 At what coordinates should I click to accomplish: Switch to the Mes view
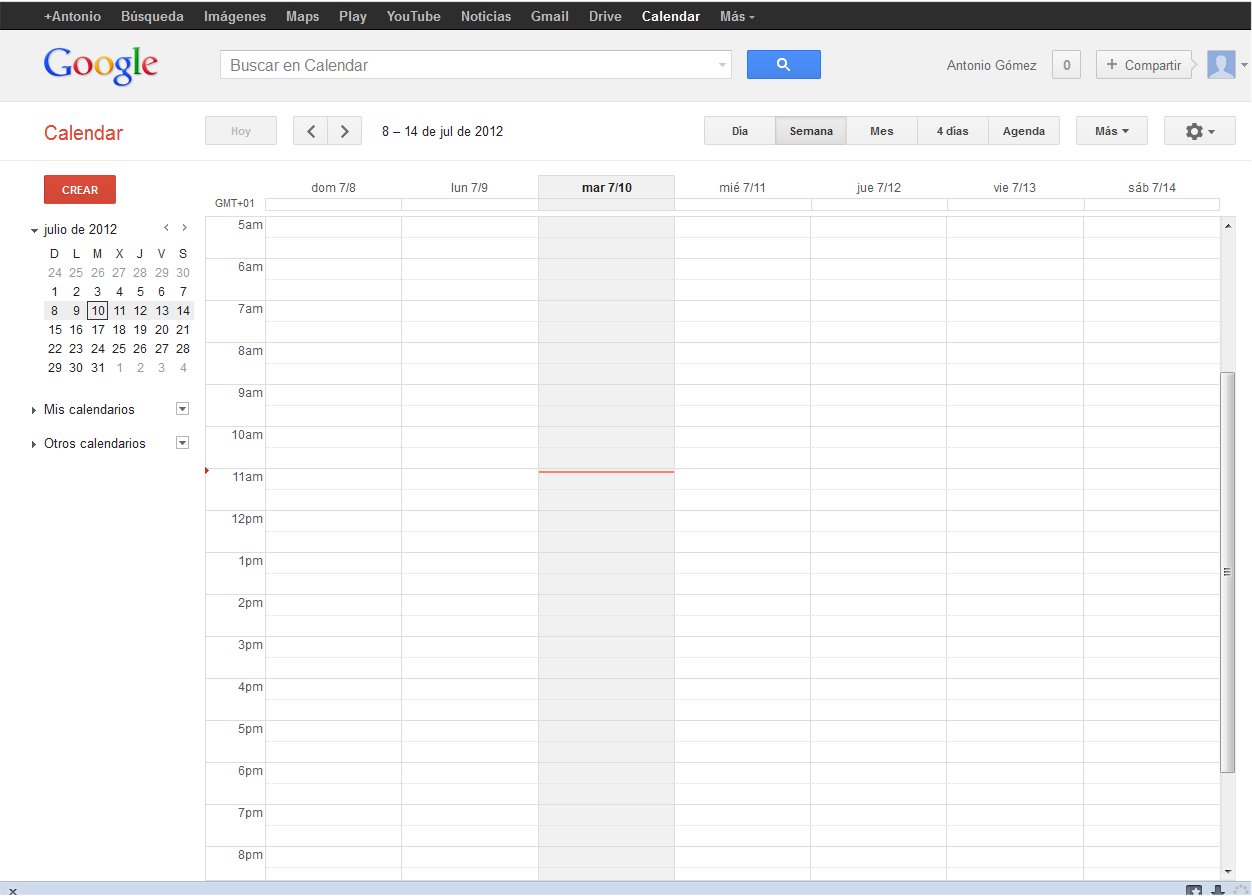click(882, 131)
